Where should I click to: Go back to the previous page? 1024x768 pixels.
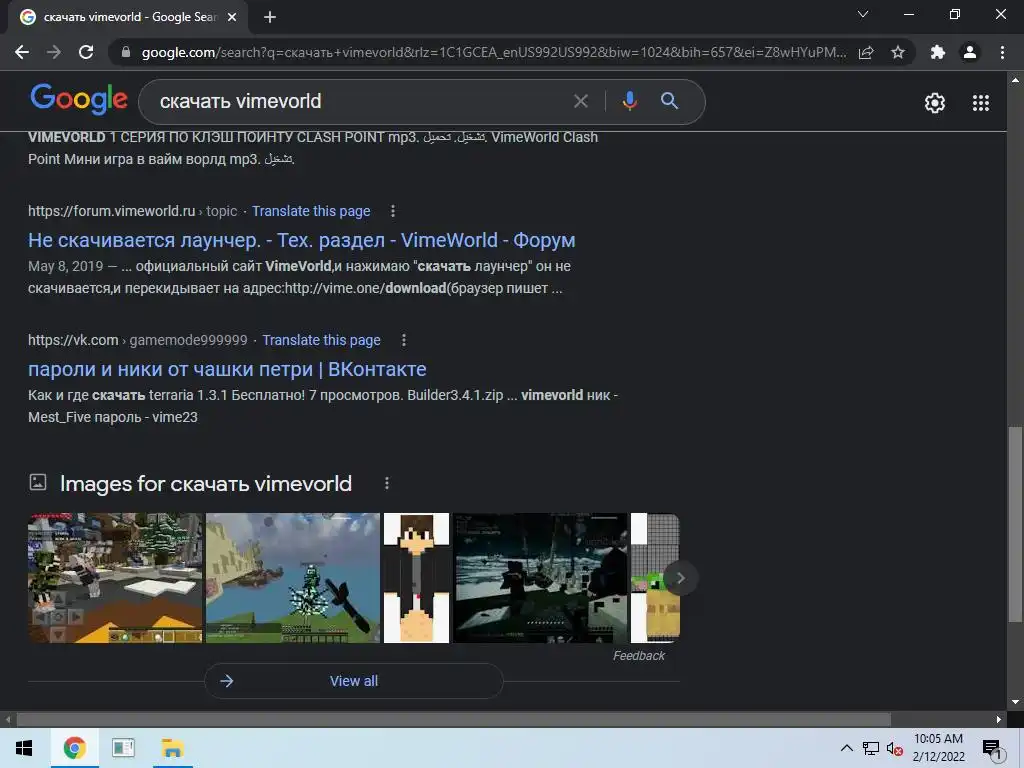click(x=22, y=52)
